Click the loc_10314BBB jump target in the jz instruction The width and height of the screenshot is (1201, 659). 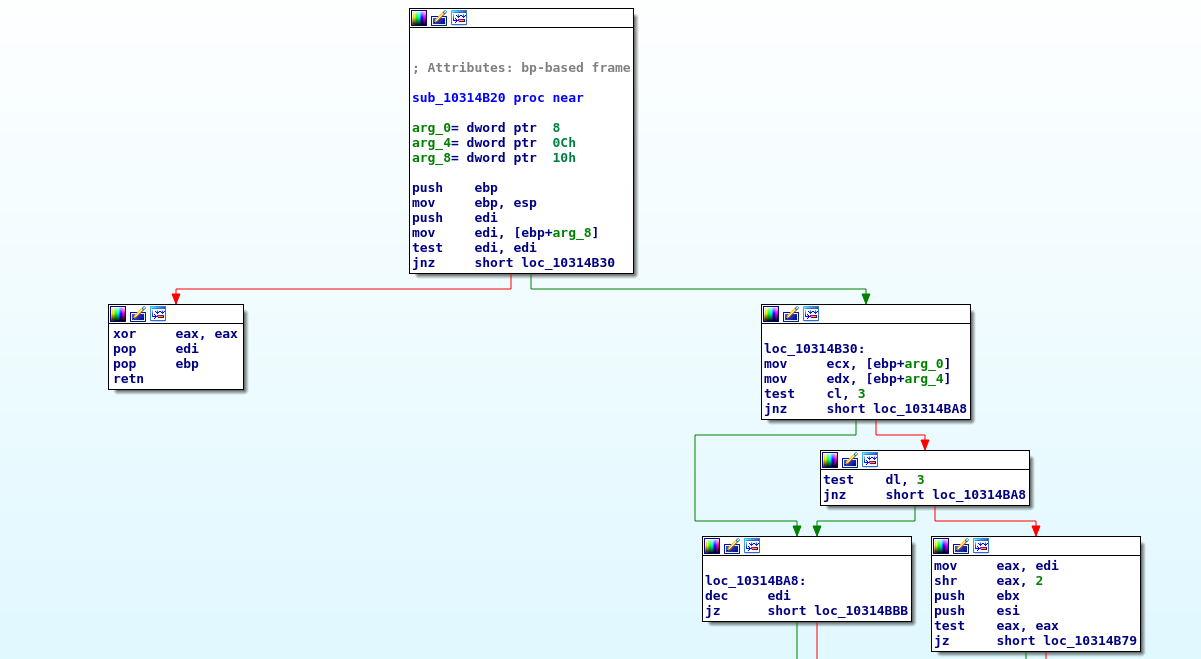click(x=860, y=611)
